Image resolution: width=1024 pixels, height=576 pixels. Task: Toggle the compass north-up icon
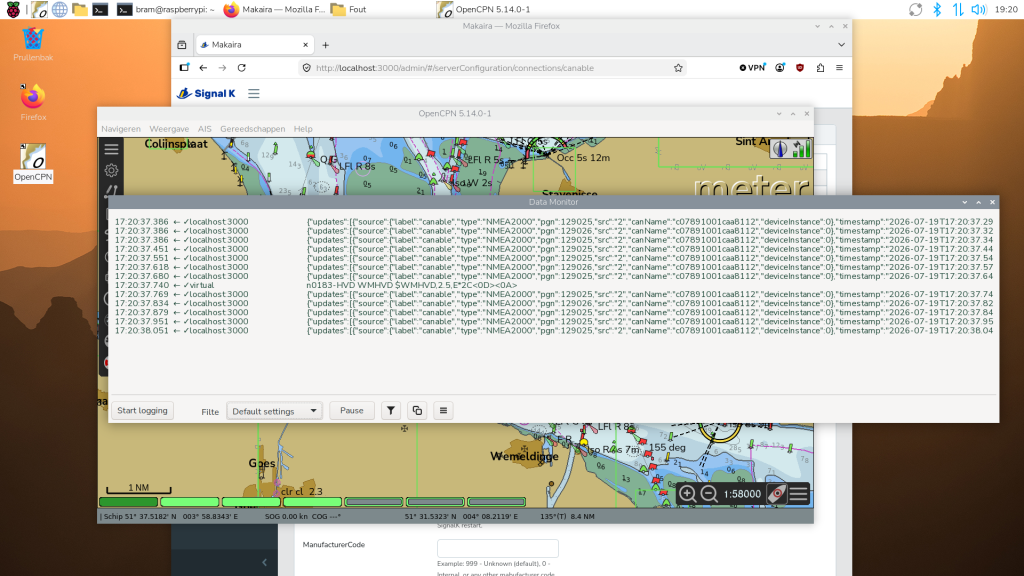coord(780,149)
